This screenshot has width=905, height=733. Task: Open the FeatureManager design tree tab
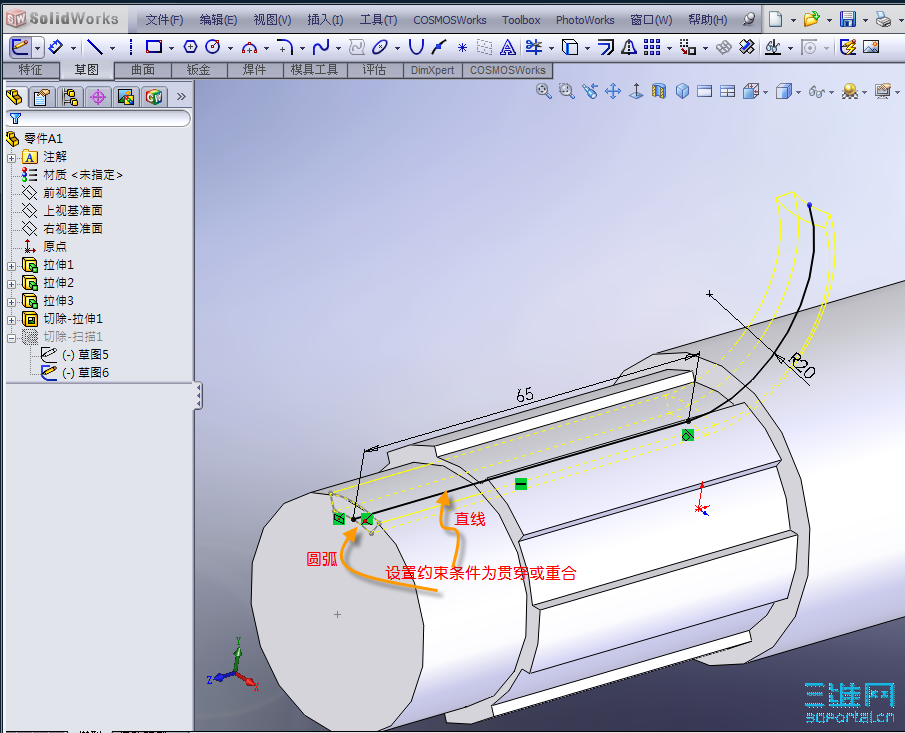[x=14, y=97]
